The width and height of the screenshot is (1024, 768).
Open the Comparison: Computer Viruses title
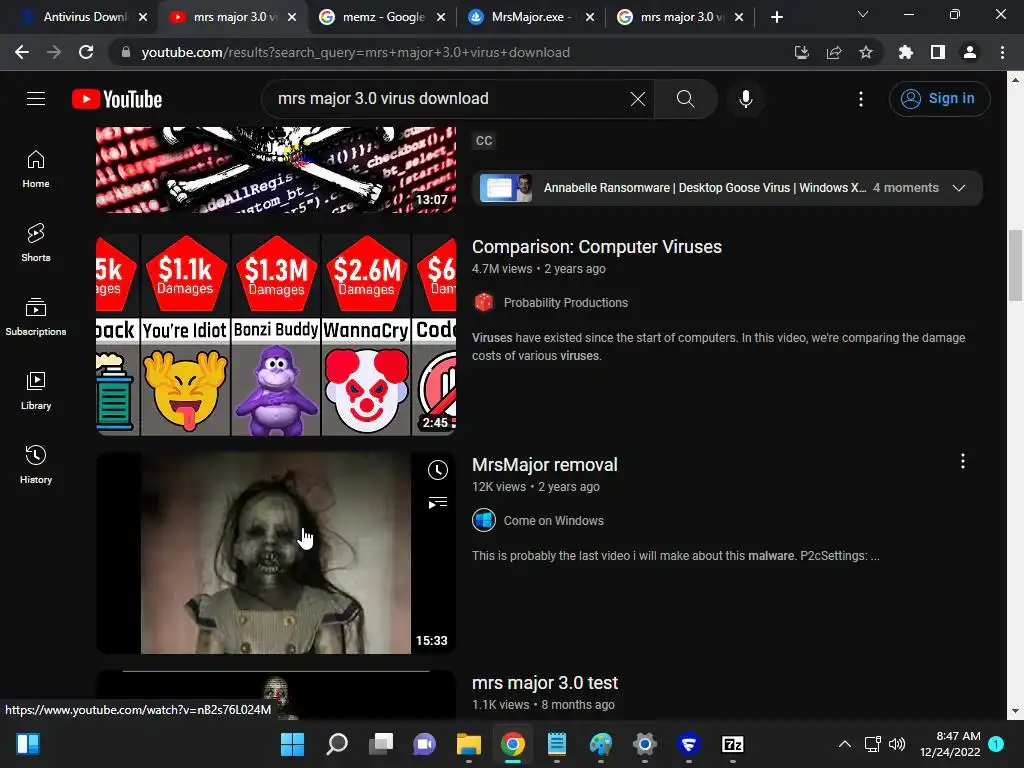click(597, 247)
